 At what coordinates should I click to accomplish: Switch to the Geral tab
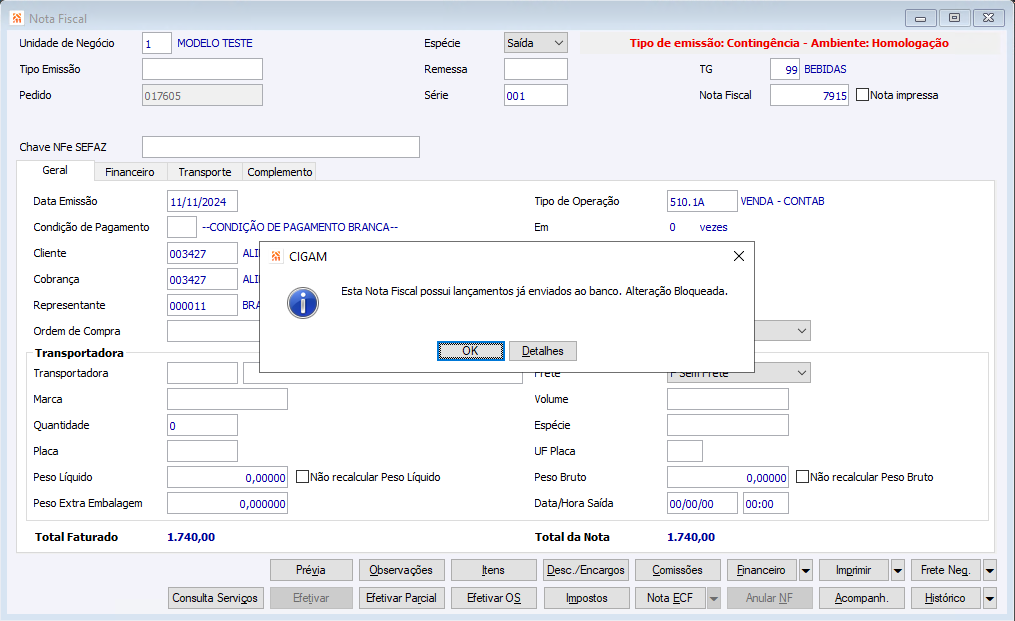[55, 170]
